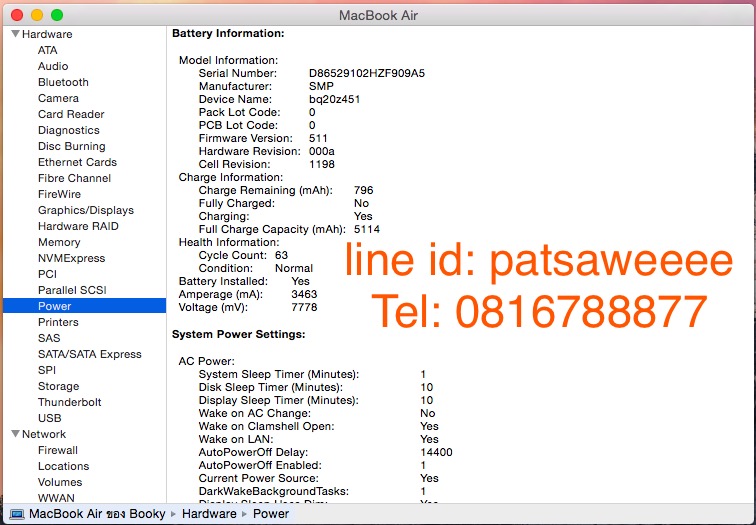Click the Firmware Version value 511
756x525 pixels.
pyautogui.click(x=318, y=138)
